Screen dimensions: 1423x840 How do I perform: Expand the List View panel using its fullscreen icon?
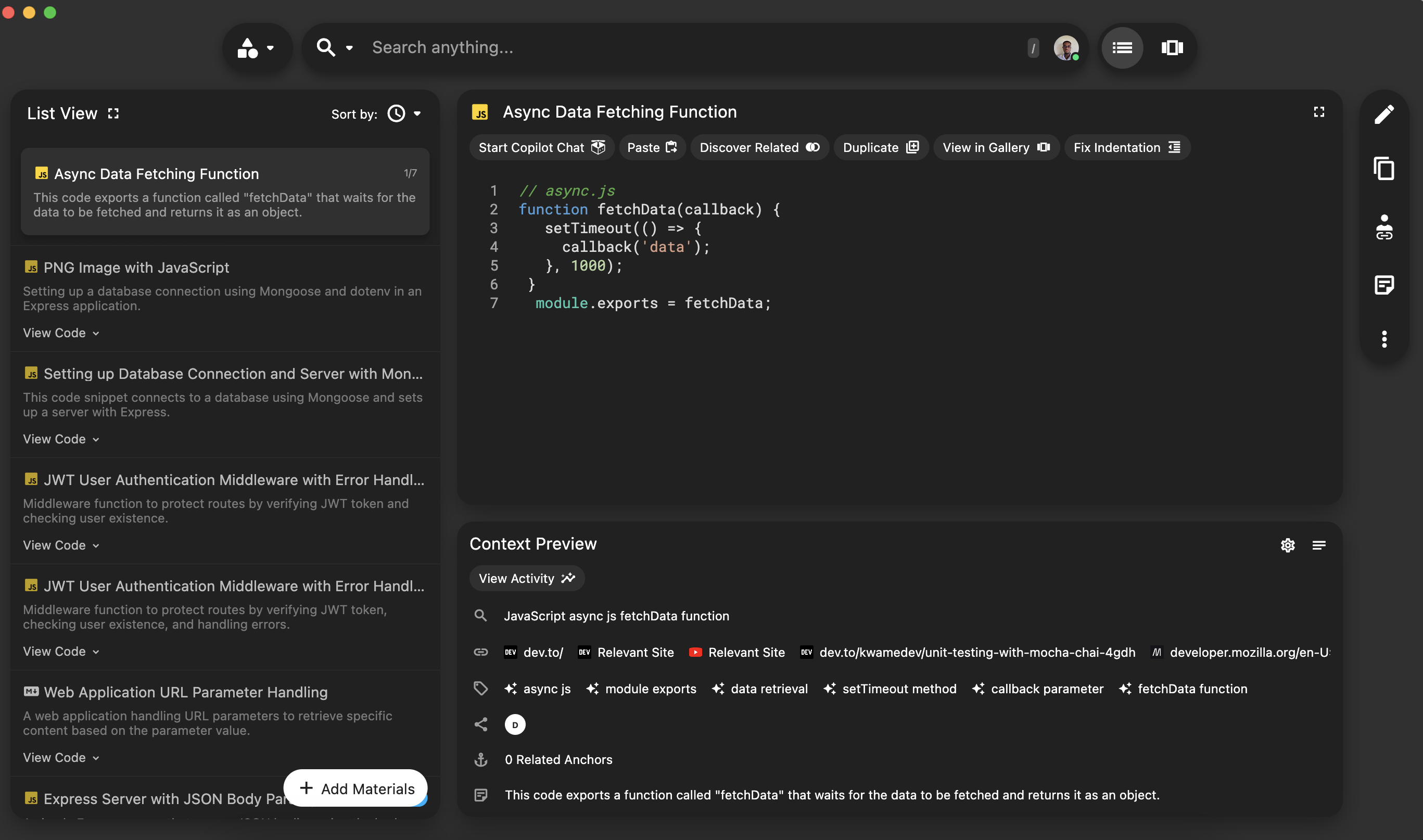click(112, 112)
